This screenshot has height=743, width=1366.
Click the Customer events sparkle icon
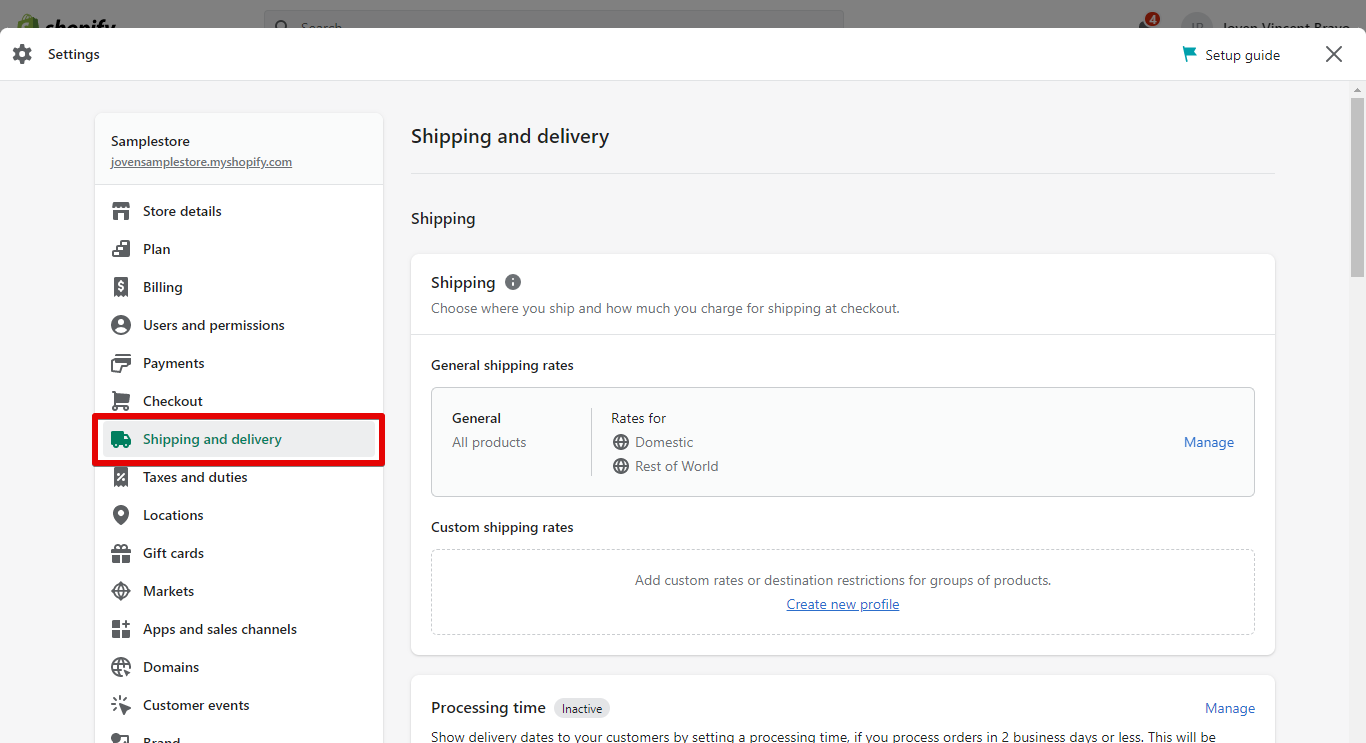120,705
